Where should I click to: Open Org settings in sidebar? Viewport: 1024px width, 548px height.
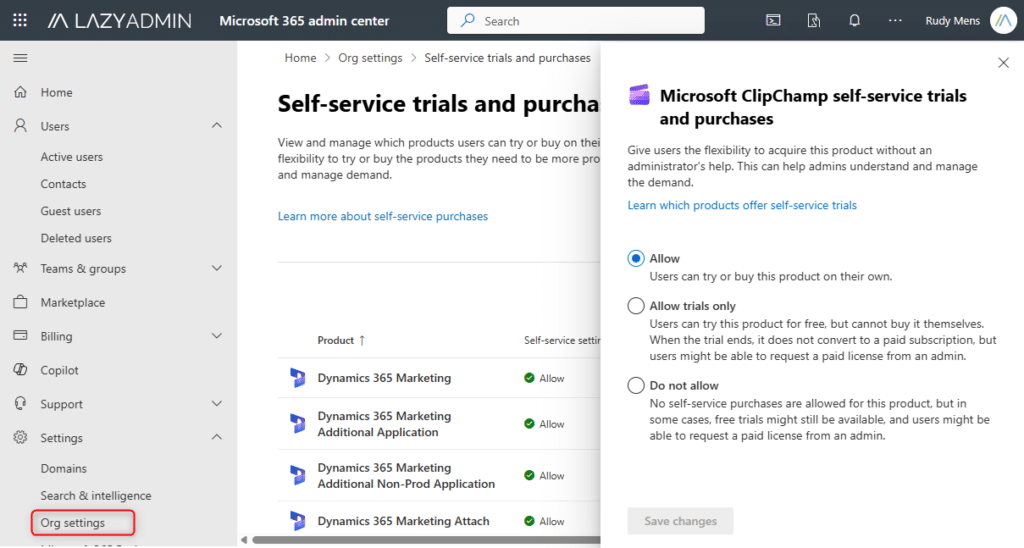72,523
